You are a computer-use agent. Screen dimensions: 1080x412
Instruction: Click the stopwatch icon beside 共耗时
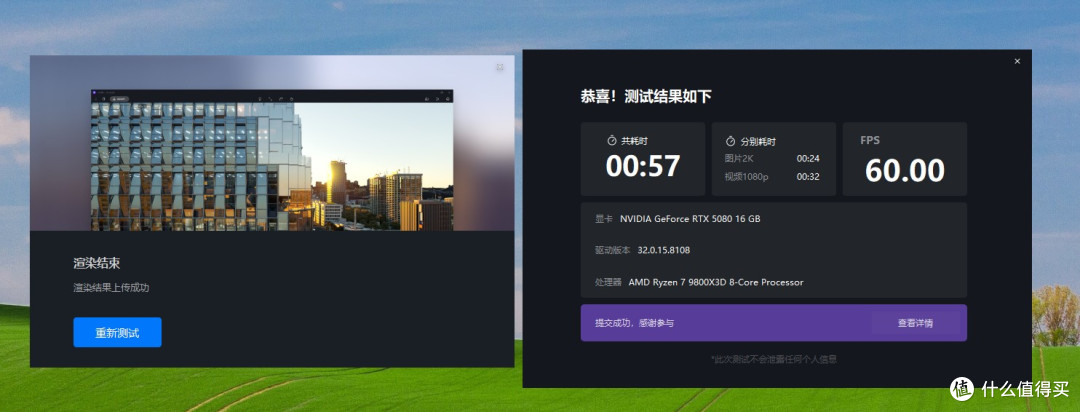click(612, 141)
